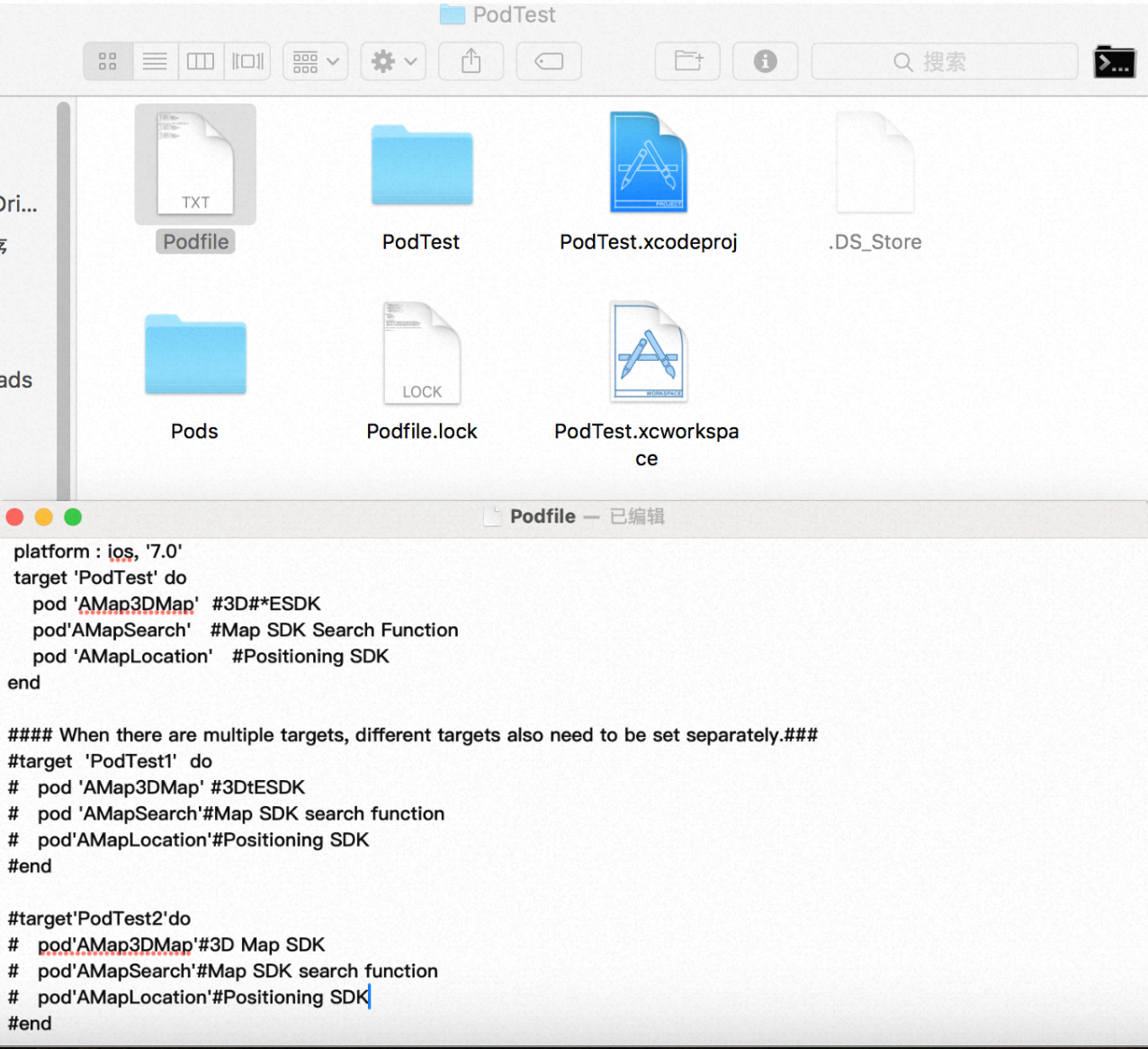Click the "#3D Map SDK" comment line
Image resolution: width=1148 pixels, height=1049 pixels.
pos(166,945)
